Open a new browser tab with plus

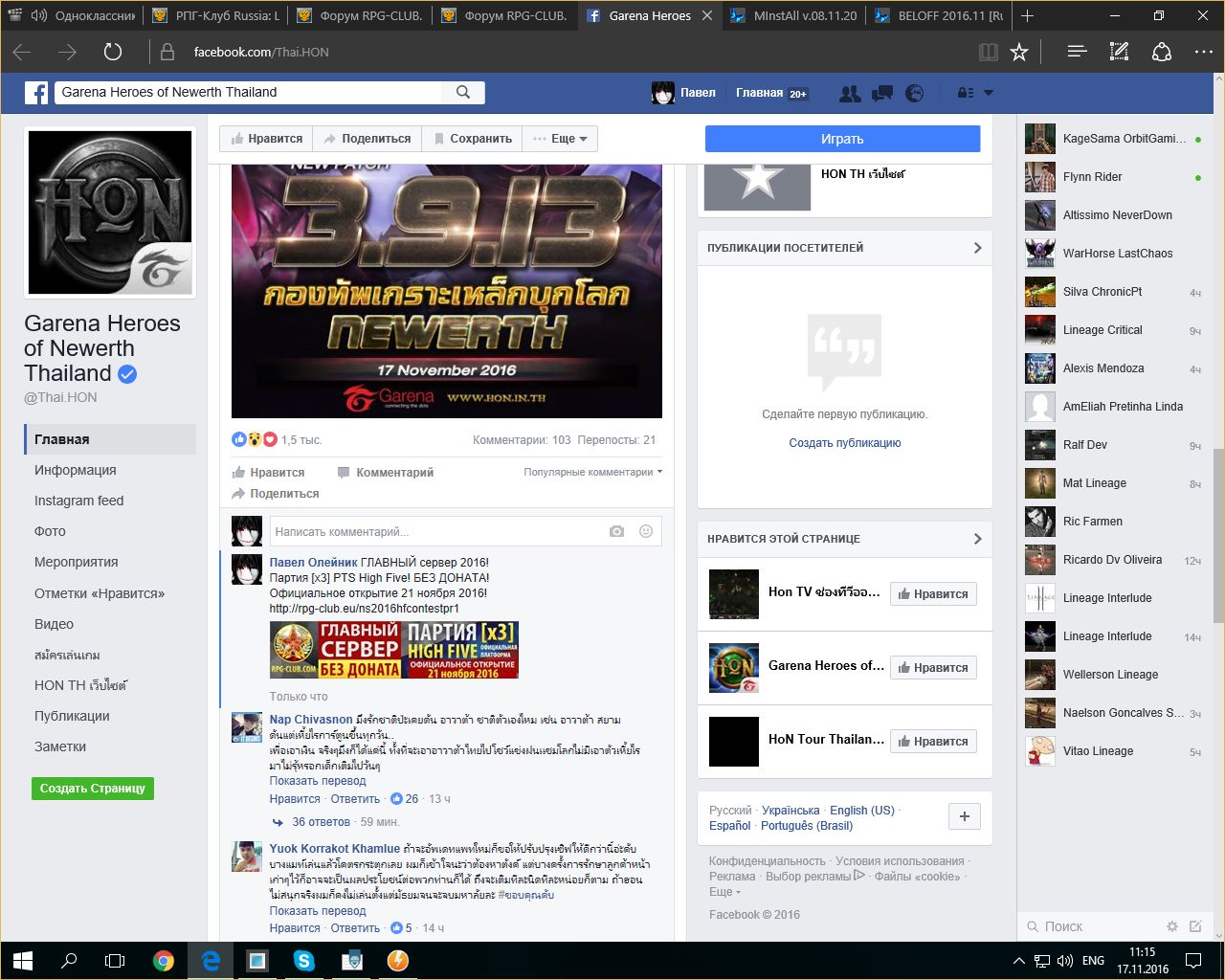tap(1027, 15)
